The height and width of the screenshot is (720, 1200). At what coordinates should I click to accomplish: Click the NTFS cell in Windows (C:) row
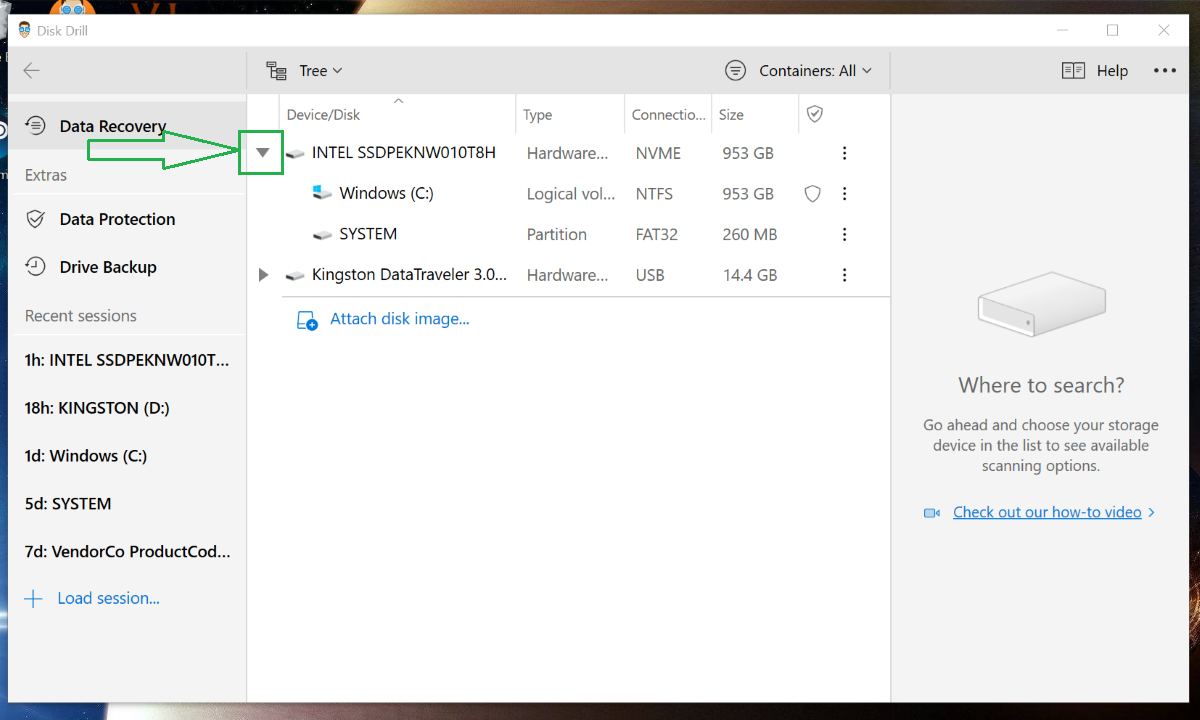pos(655,194)
